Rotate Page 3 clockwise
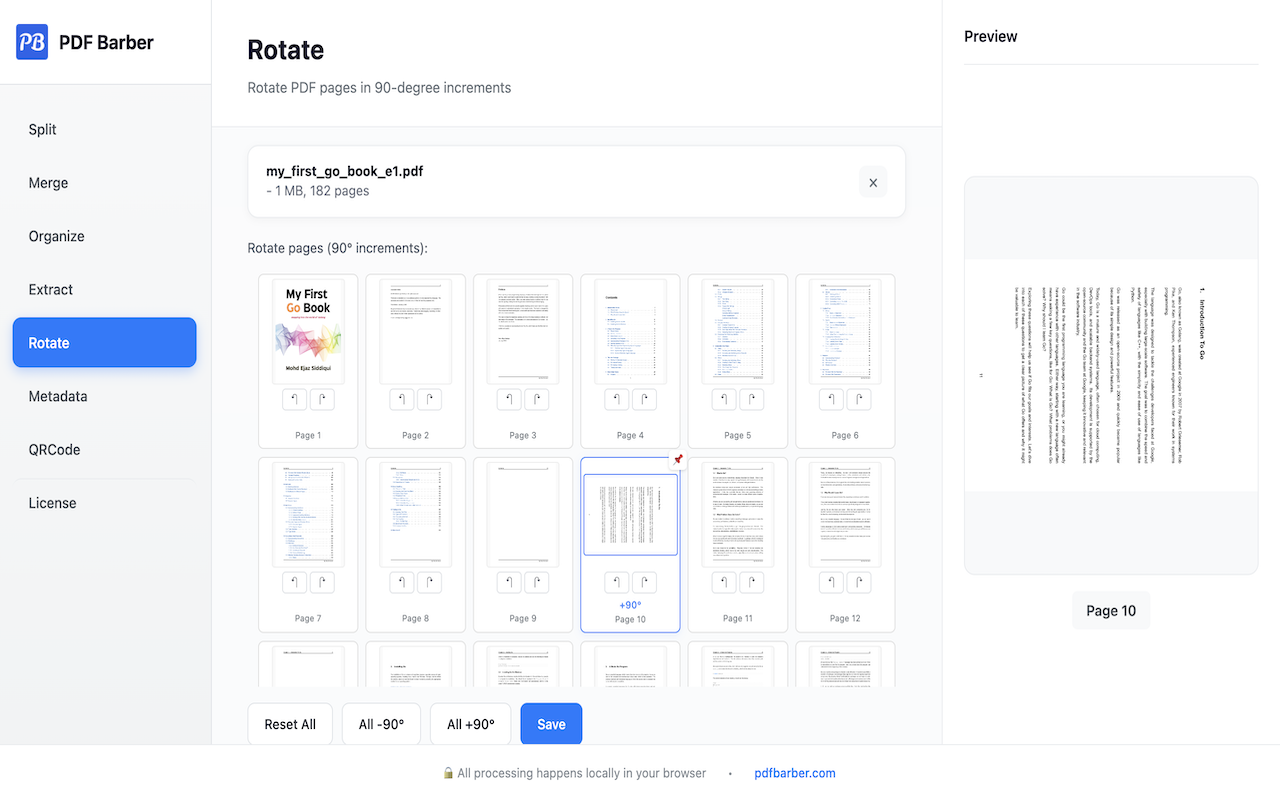 [x=537, y=400]
